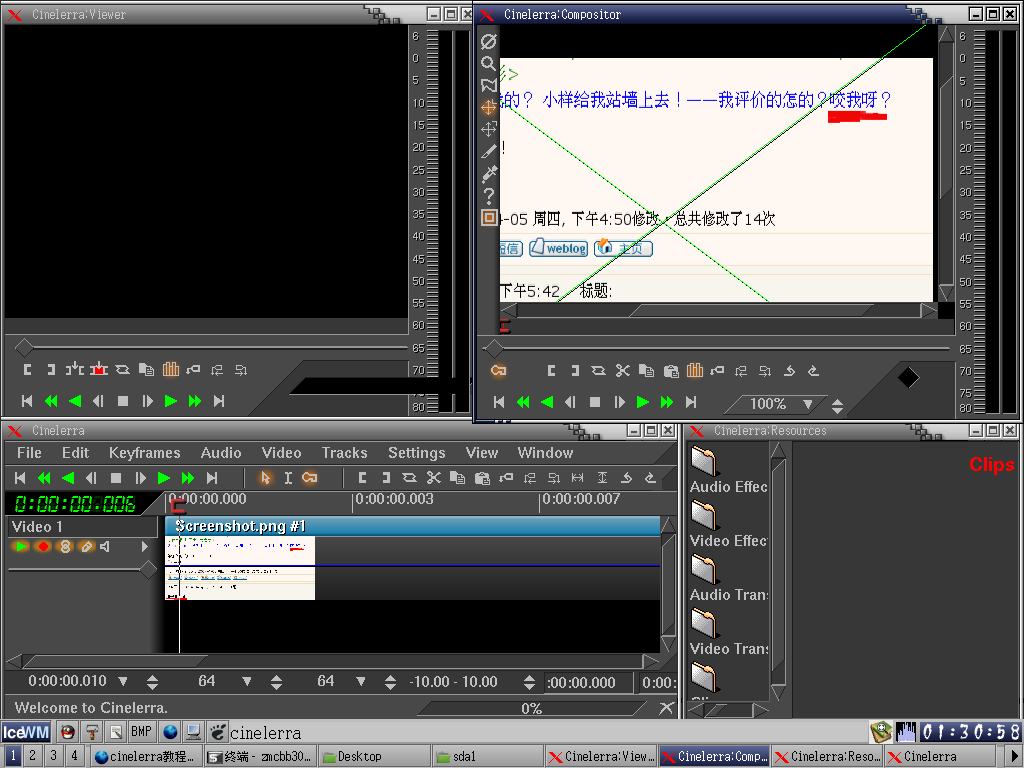Click IceWM start menu button
The image size is (1024, 768).
coord(26,733)
